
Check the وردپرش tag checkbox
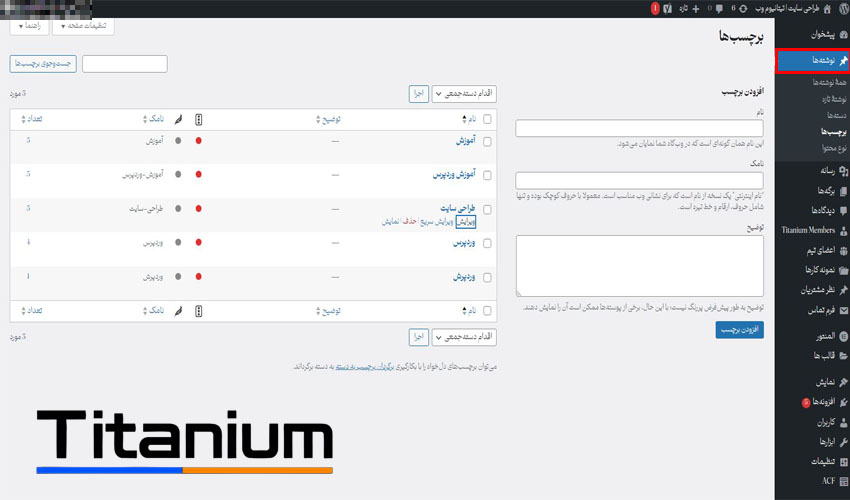487,278
